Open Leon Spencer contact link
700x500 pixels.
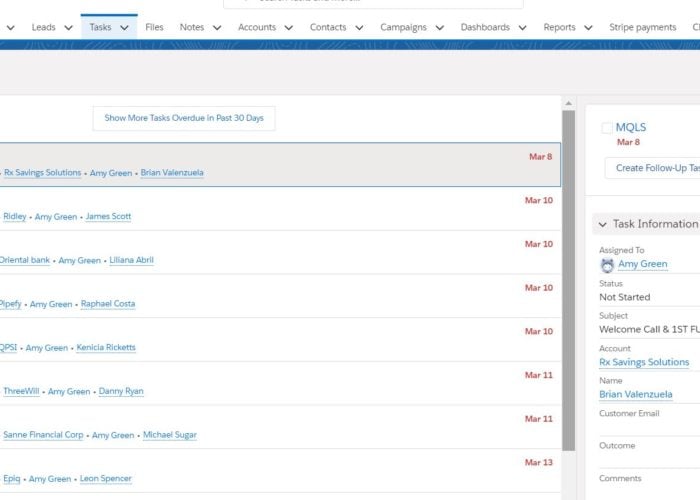106,479
